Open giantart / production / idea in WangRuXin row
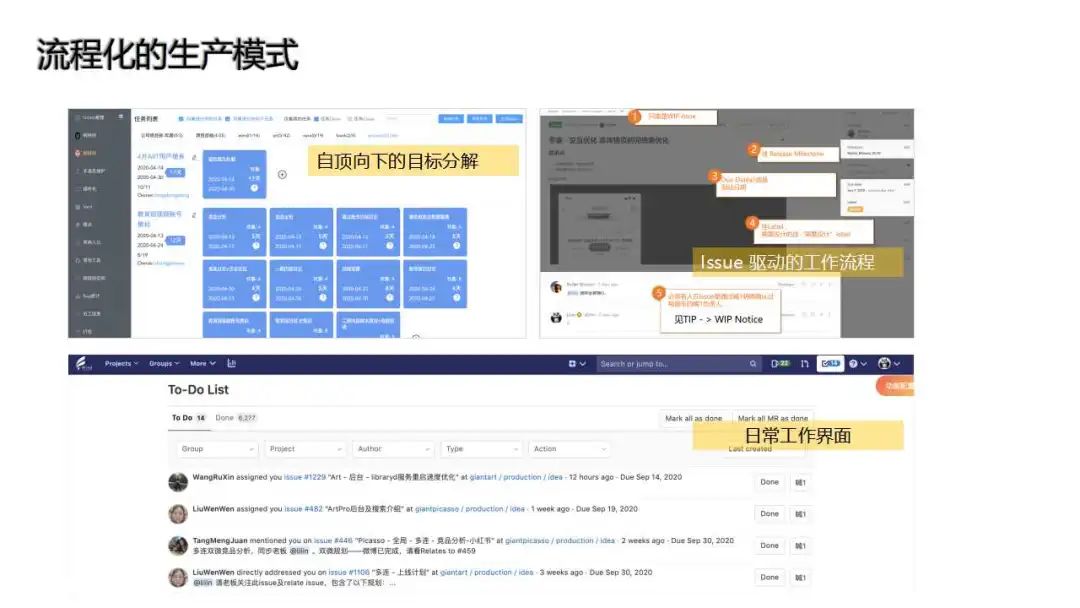The image size is (1080, 608). coord(516,476)
